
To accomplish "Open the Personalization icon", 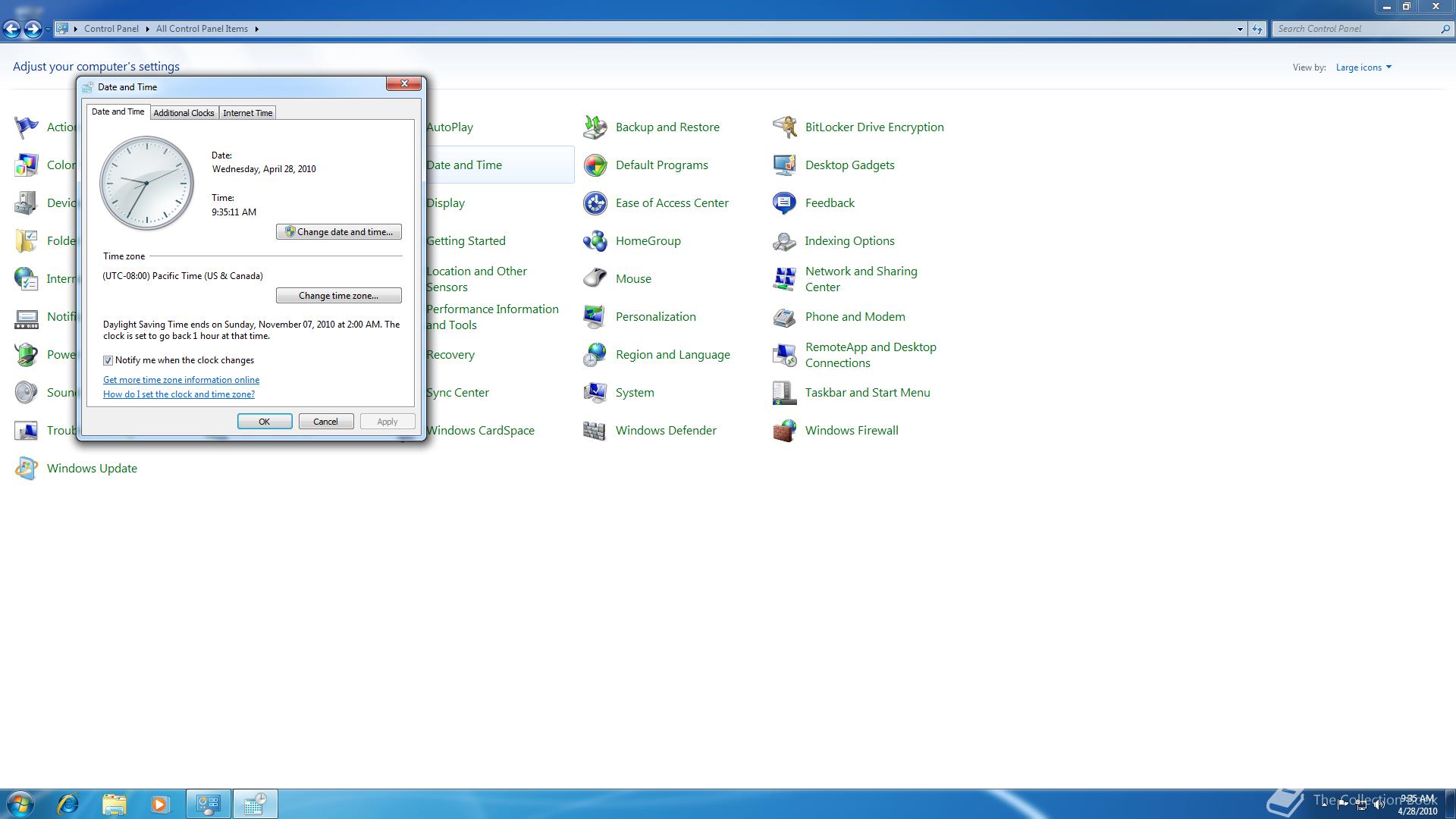I will pos(595,317).
